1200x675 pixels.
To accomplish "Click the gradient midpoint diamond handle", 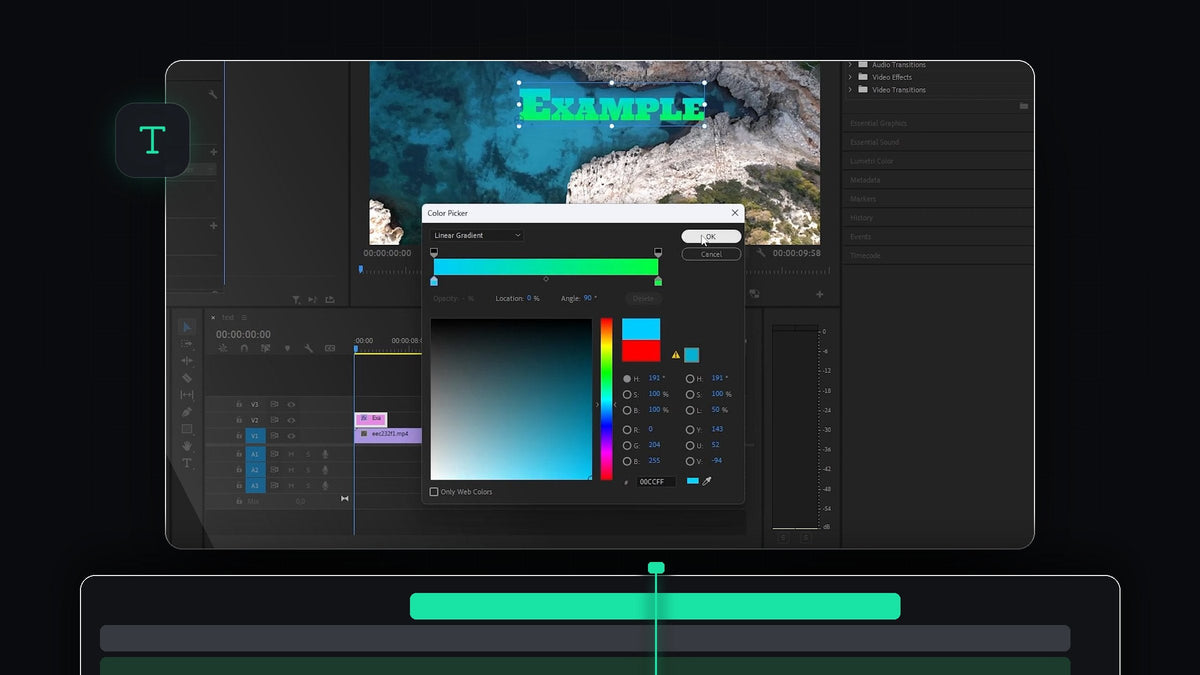I will [x=546, y=279].
